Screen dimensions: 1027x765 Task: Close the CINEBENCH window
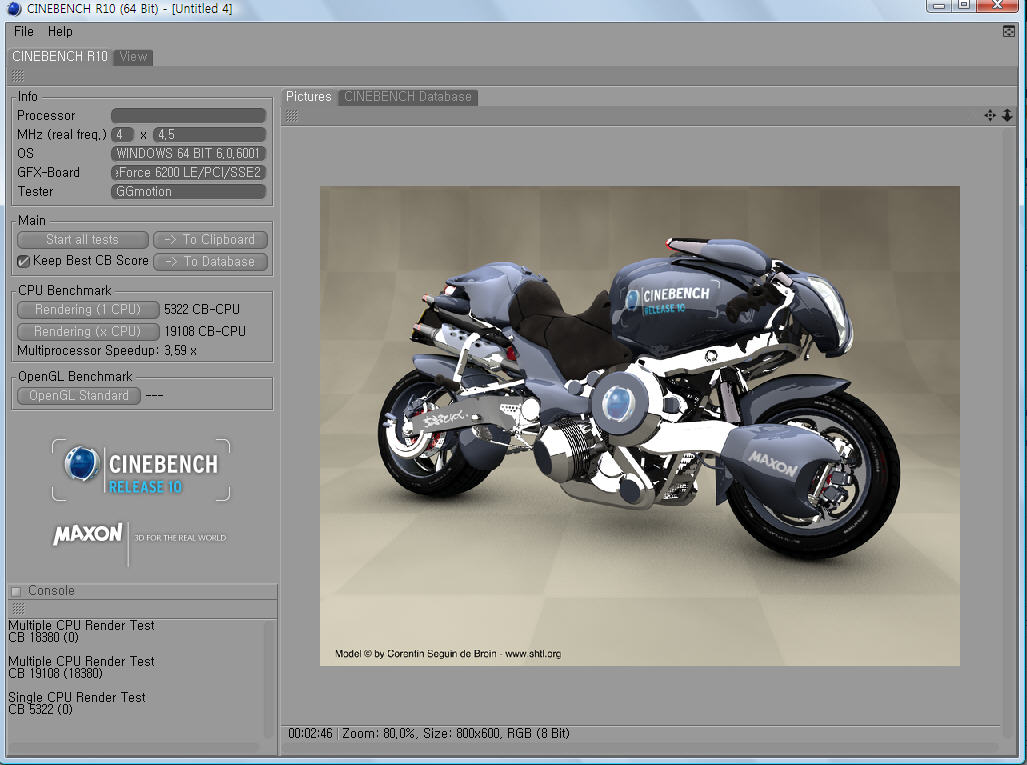pos(997,5)
